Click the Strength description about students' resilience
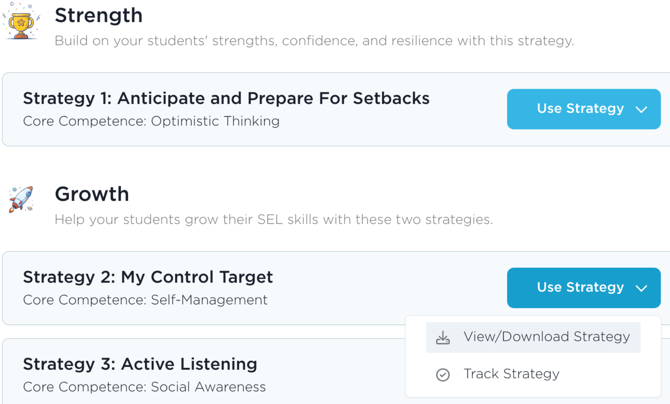The width and height of the screenshot is (670, 404). 314,41
